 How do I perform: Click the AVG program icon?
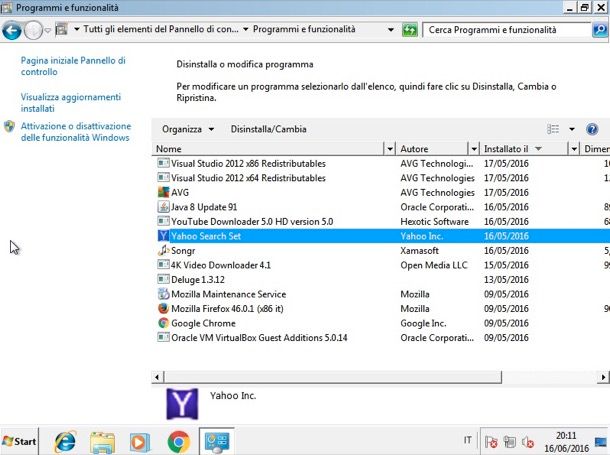coord(163,192)
